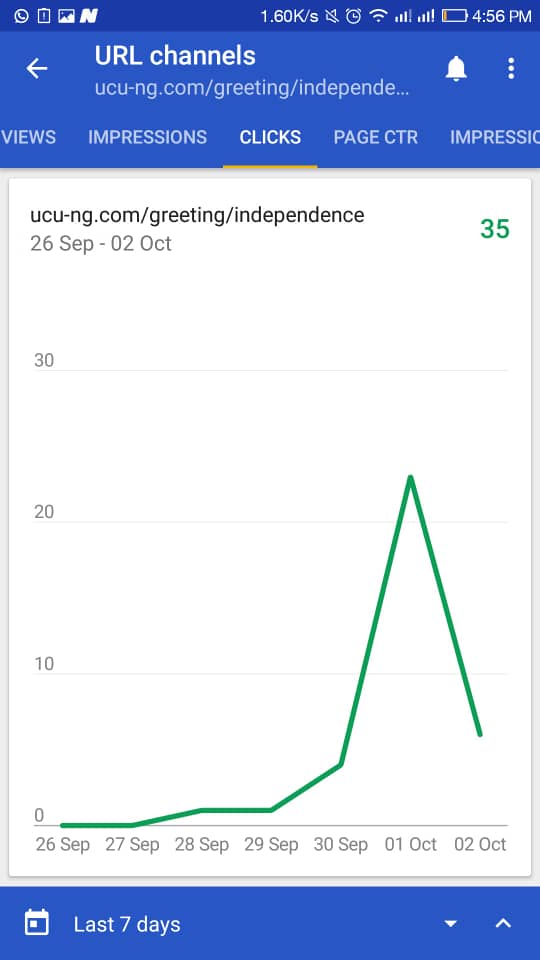
Task: Tap the calendar icon in bottom bar
Action: (37, 923)
